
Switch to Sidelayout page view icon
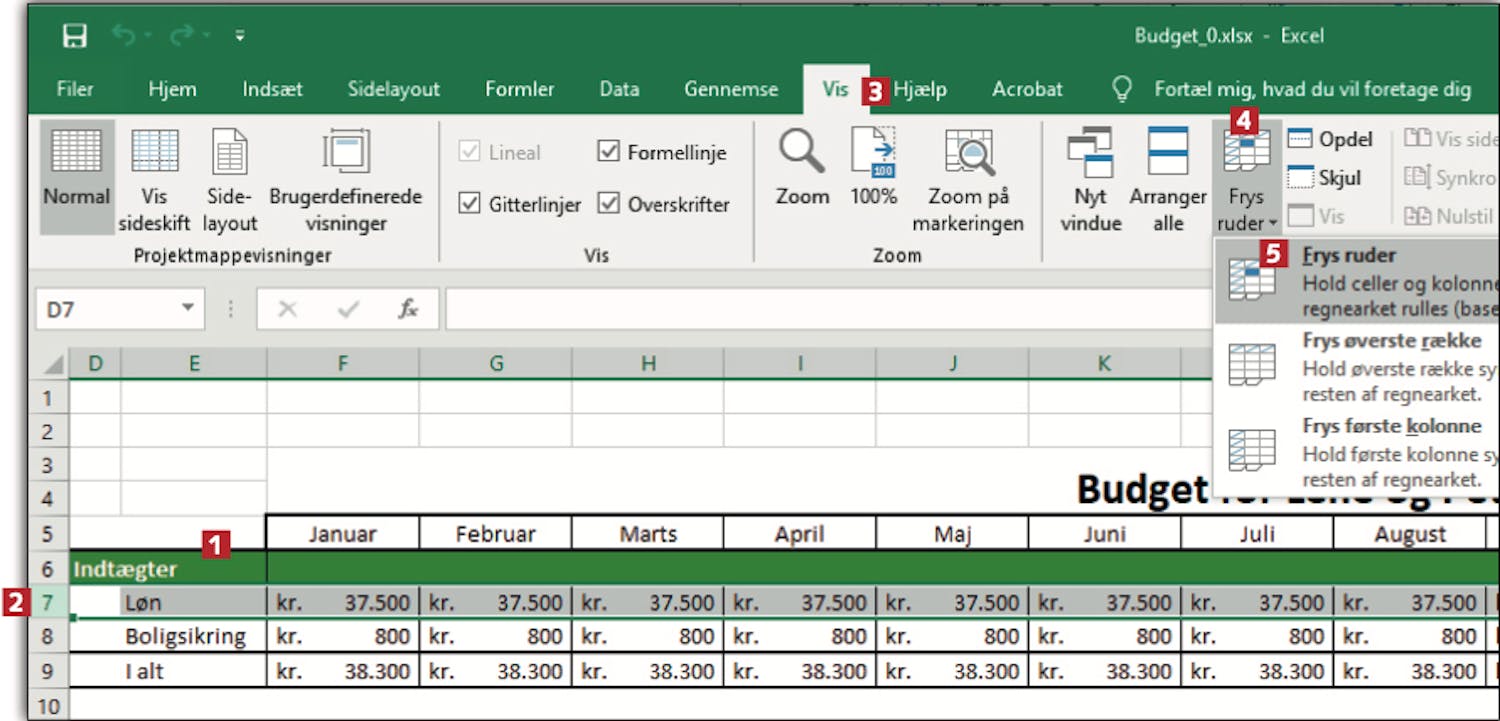click(230, 153)
